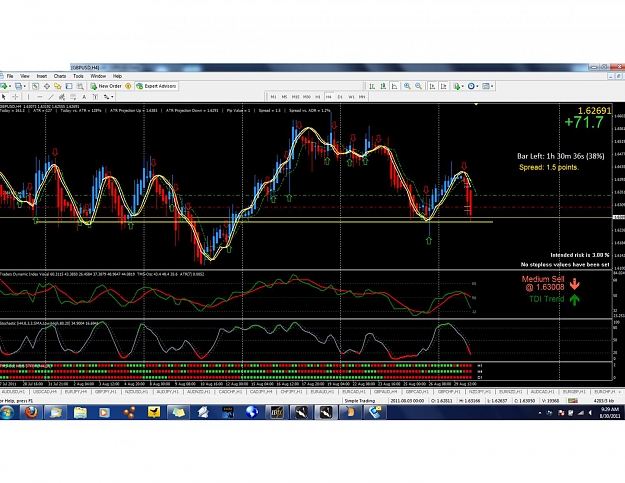Open the Strategy Tester icon
The image size is (625, 483).
80,86
